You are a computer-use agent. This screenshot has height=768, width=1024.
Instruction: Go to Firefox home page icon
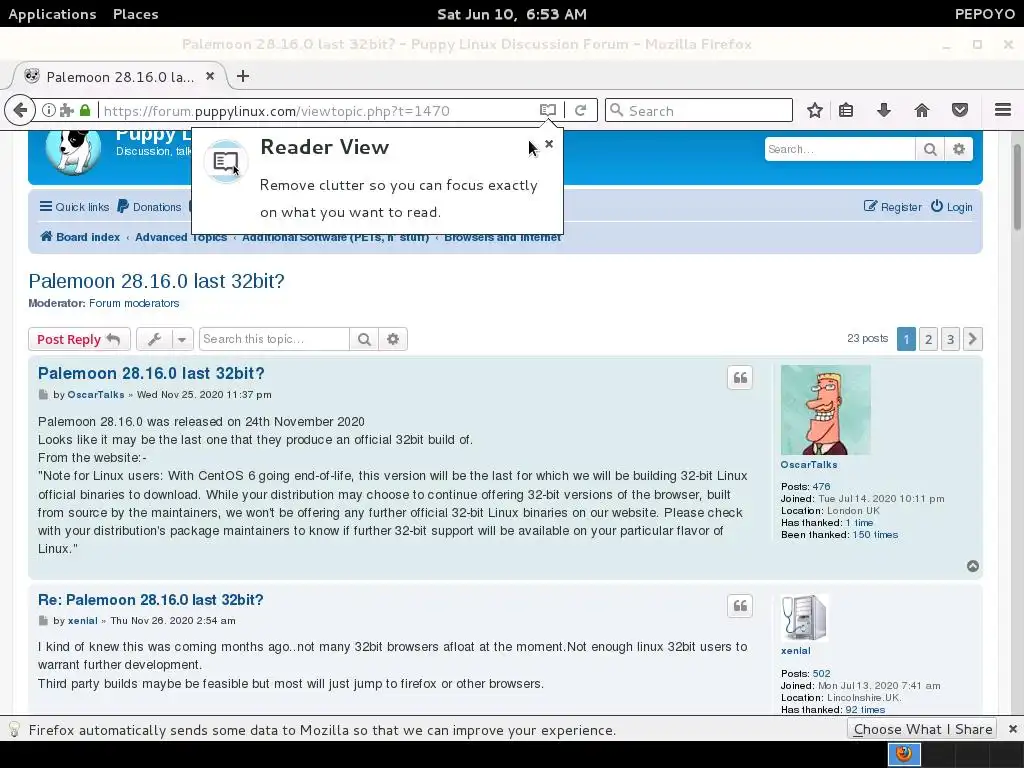pyautogui.click(x=921, y=110)
